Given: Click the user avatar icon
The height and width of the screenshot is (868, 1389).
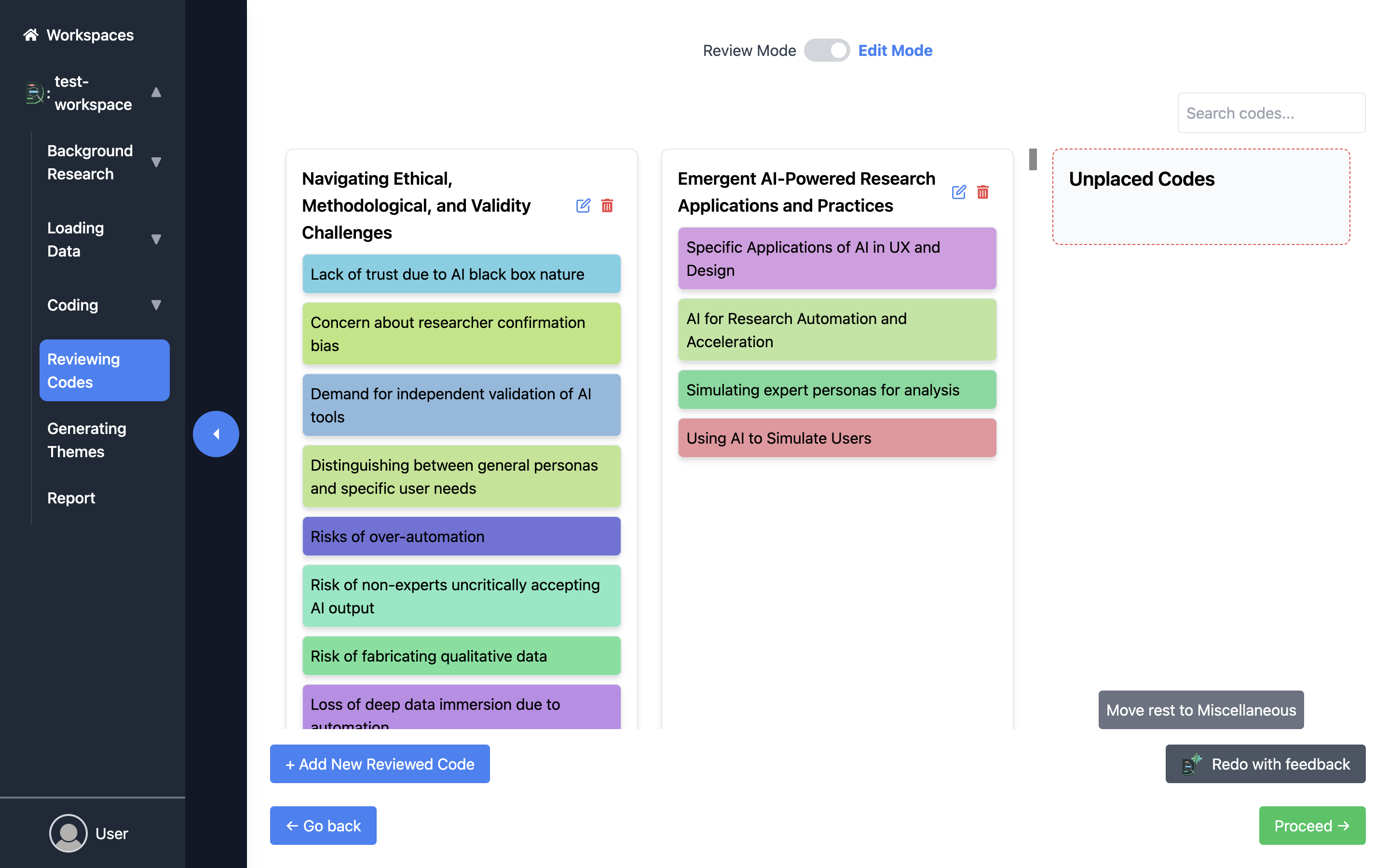Looking at the screenshot, I should click(x=68, y=833).
